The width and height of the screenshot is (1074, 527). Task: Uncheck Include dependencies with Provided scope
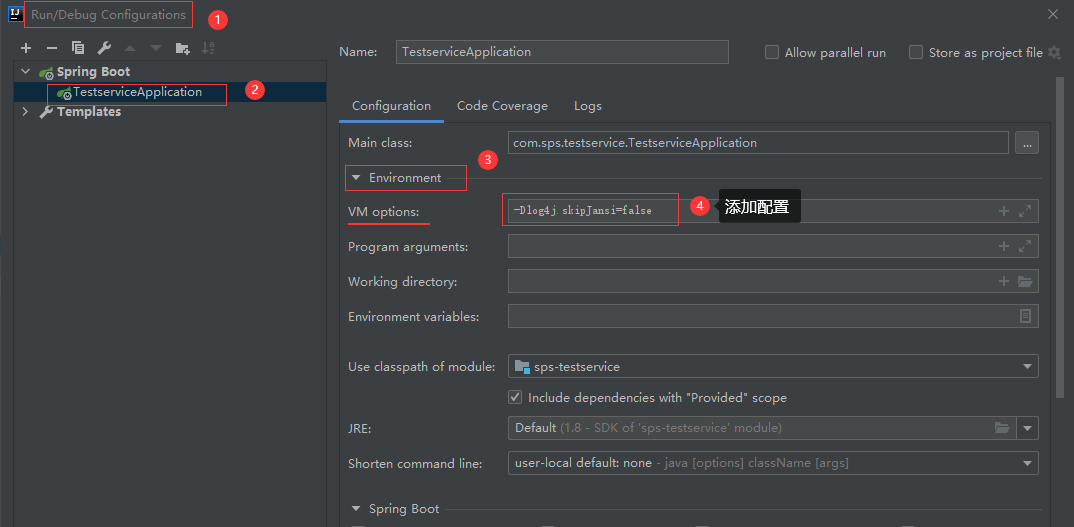pyautogui.click(x=515, y=397)
